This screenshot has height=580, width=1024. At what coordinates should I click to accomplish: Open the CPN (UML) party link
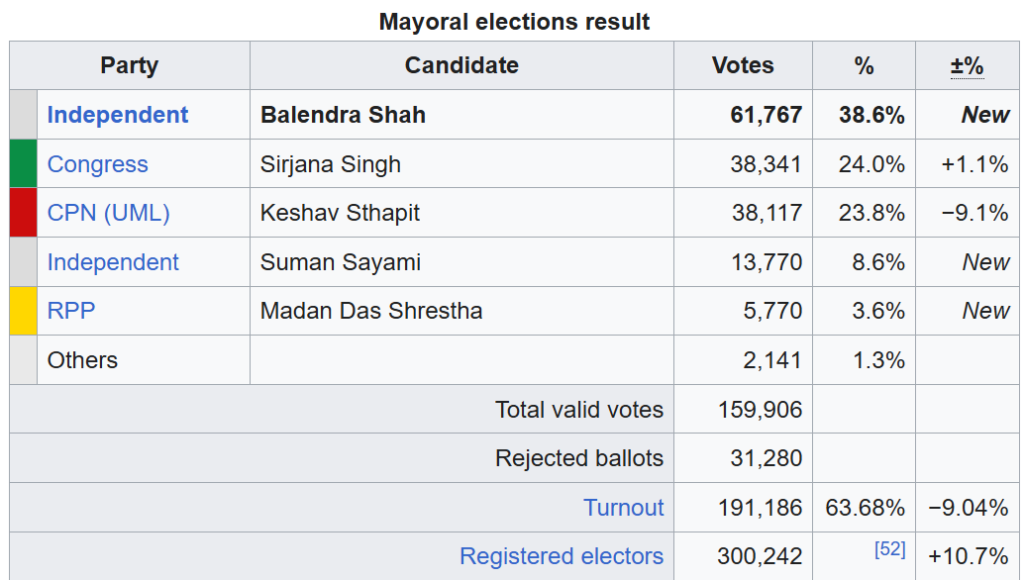pos(108,213)
